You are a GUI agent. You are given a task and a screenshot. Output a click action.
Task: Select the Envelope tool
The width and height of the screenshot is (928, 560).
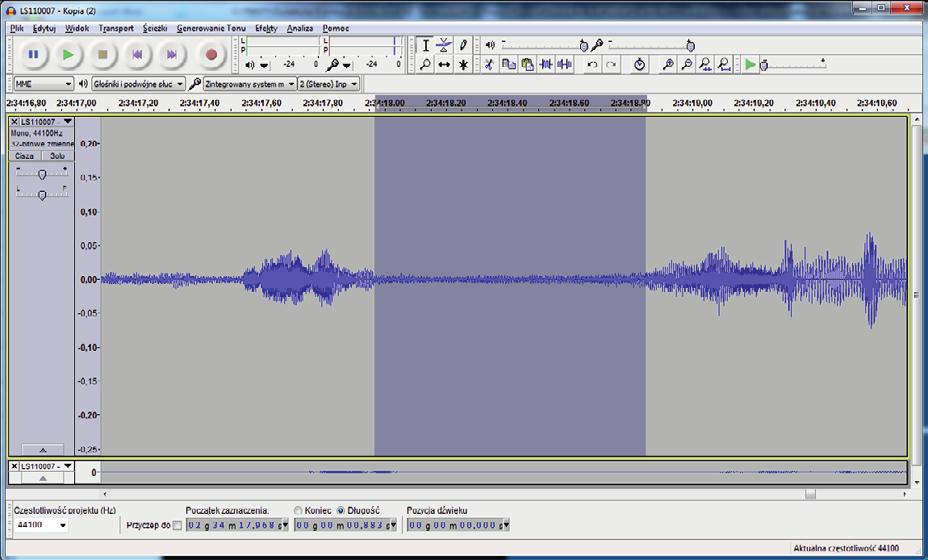pos(444,46)
